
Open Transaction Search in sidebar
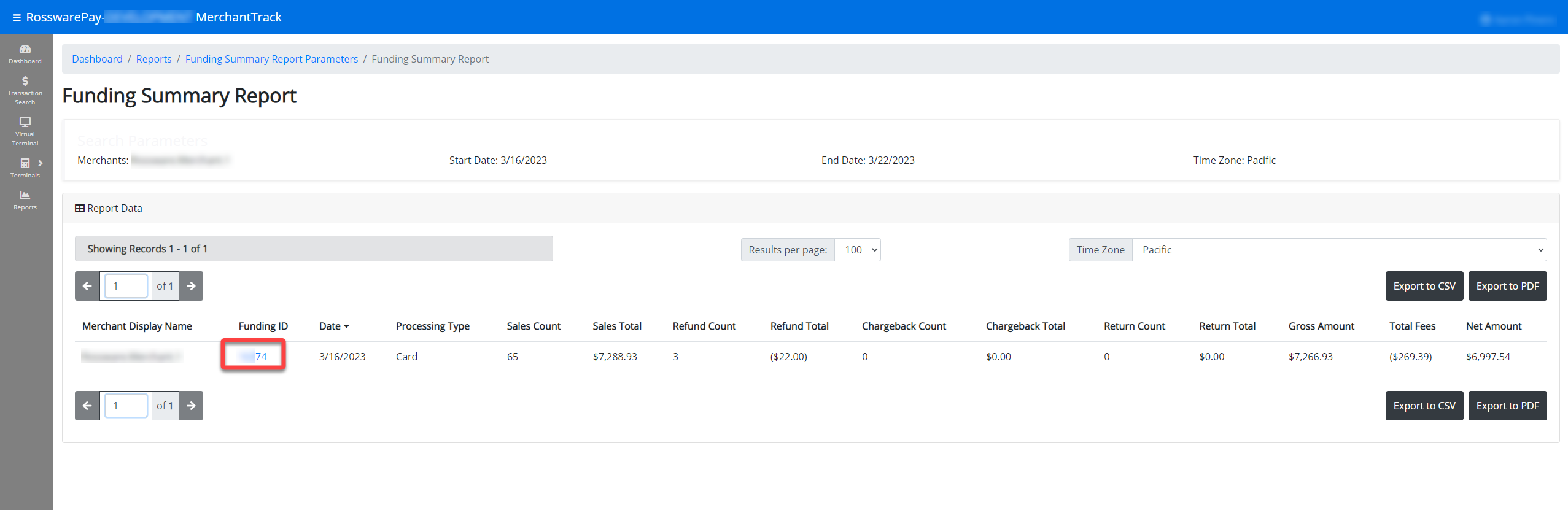pos(25,90)
